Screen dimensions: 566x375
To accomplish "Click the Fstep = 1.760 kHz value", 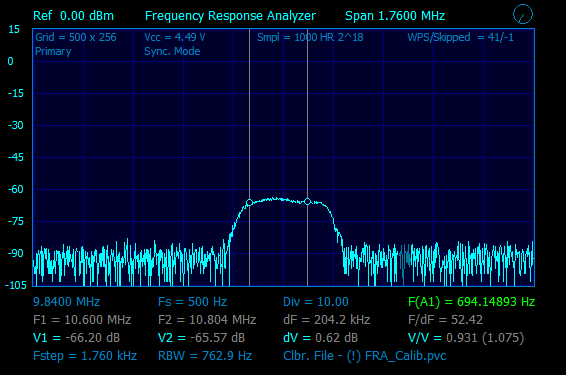I will click(85, 356).
